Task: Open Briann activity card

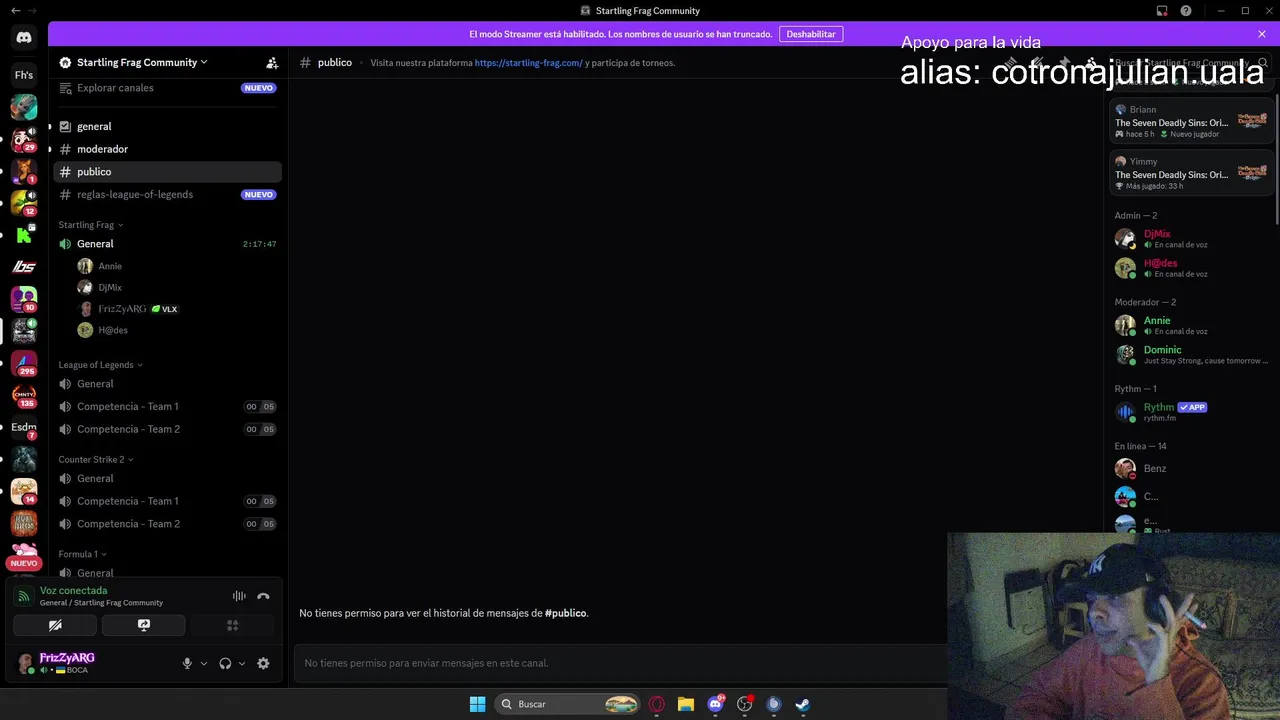Action: click(1192, 121)
